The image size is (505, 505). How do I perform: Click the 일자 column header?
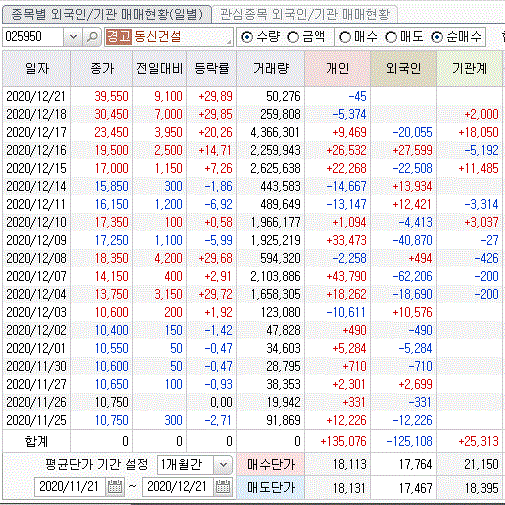coord(37,68)
